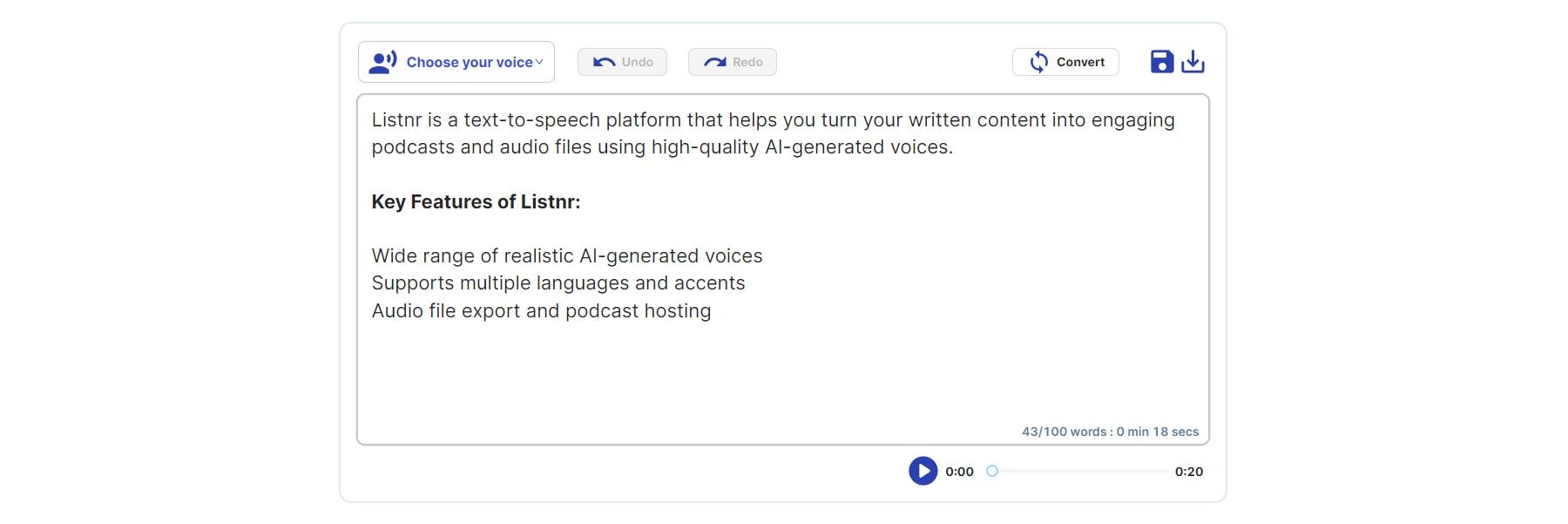
Task: Expand the voice chevron arrow
Action: pyautogui.click(x=539, y=62)
